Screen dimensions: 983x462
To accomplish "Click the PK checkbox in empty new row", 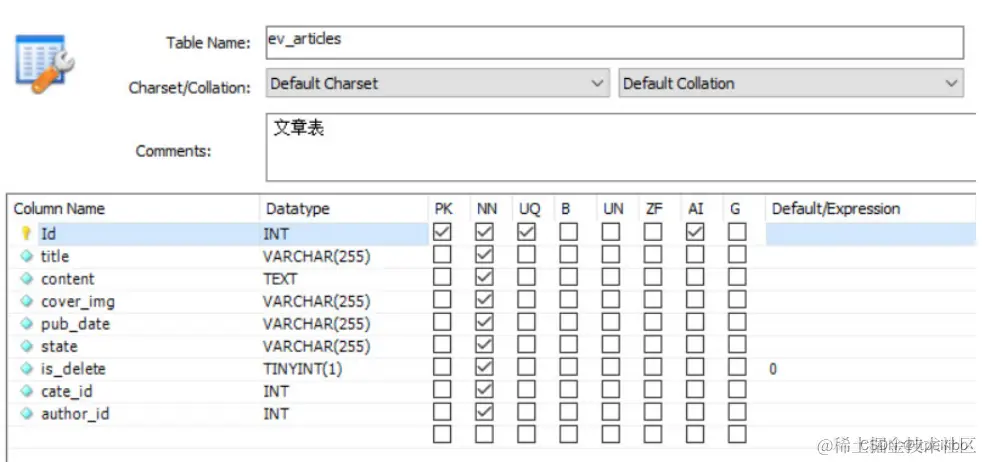I will pos(442,434).
